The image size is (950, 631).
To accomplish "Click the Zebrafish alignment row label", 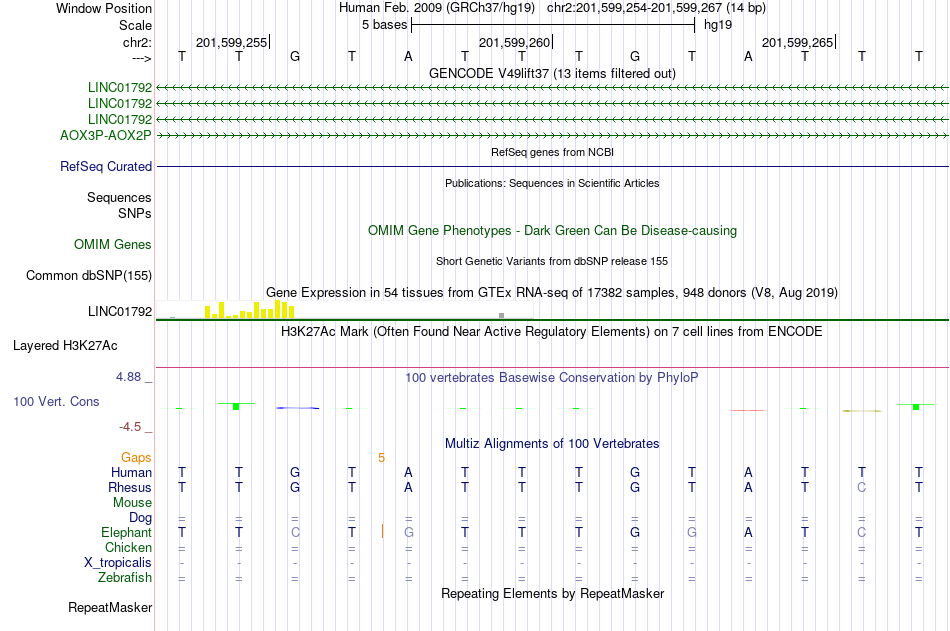I will [x=125, y=578].
